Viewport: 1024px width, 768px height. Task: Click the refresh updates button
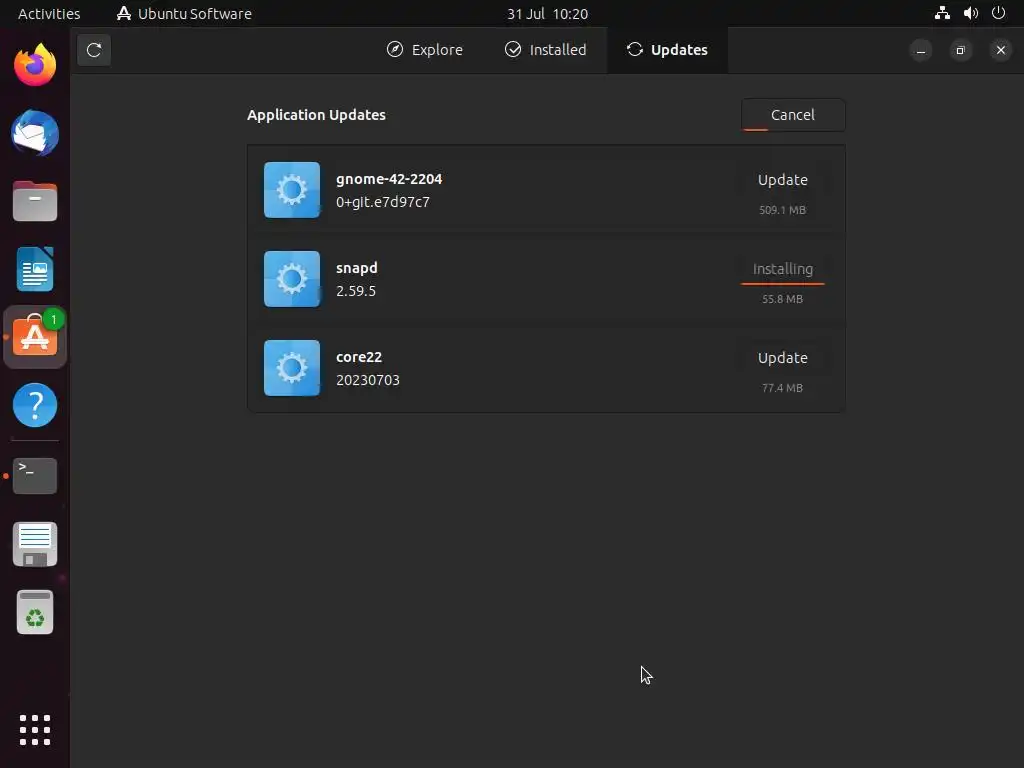tap(94, 50)
